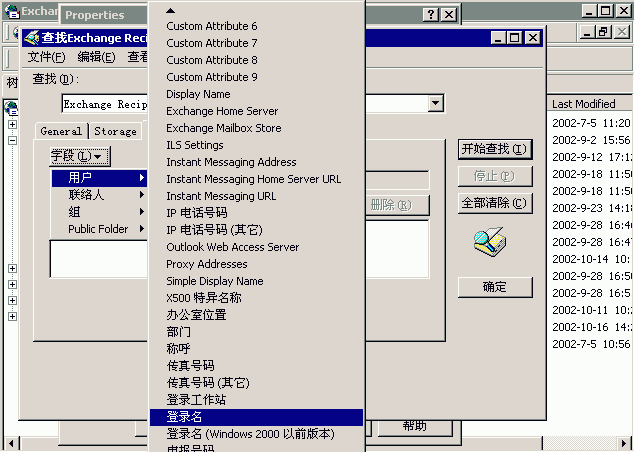Expand the Public Folder submenu
Image resolution: width=634 pixels, height=452 pixels.
[x=98, y=229]
